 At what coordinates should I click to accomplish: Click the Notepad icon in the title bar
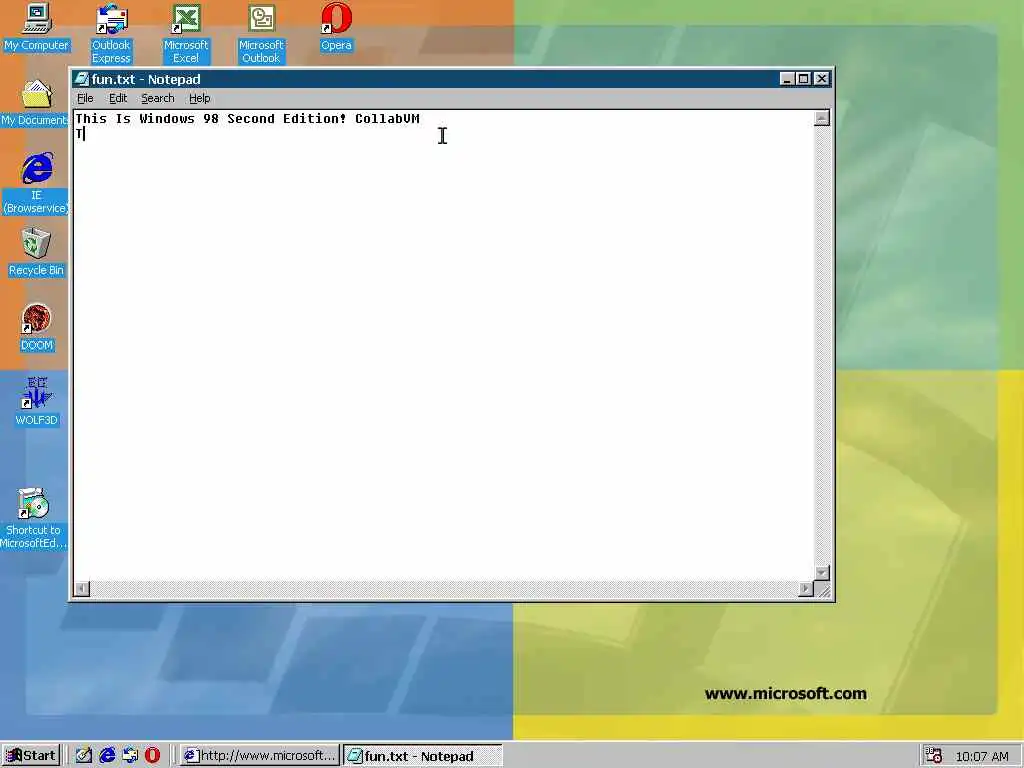(82, 79)
